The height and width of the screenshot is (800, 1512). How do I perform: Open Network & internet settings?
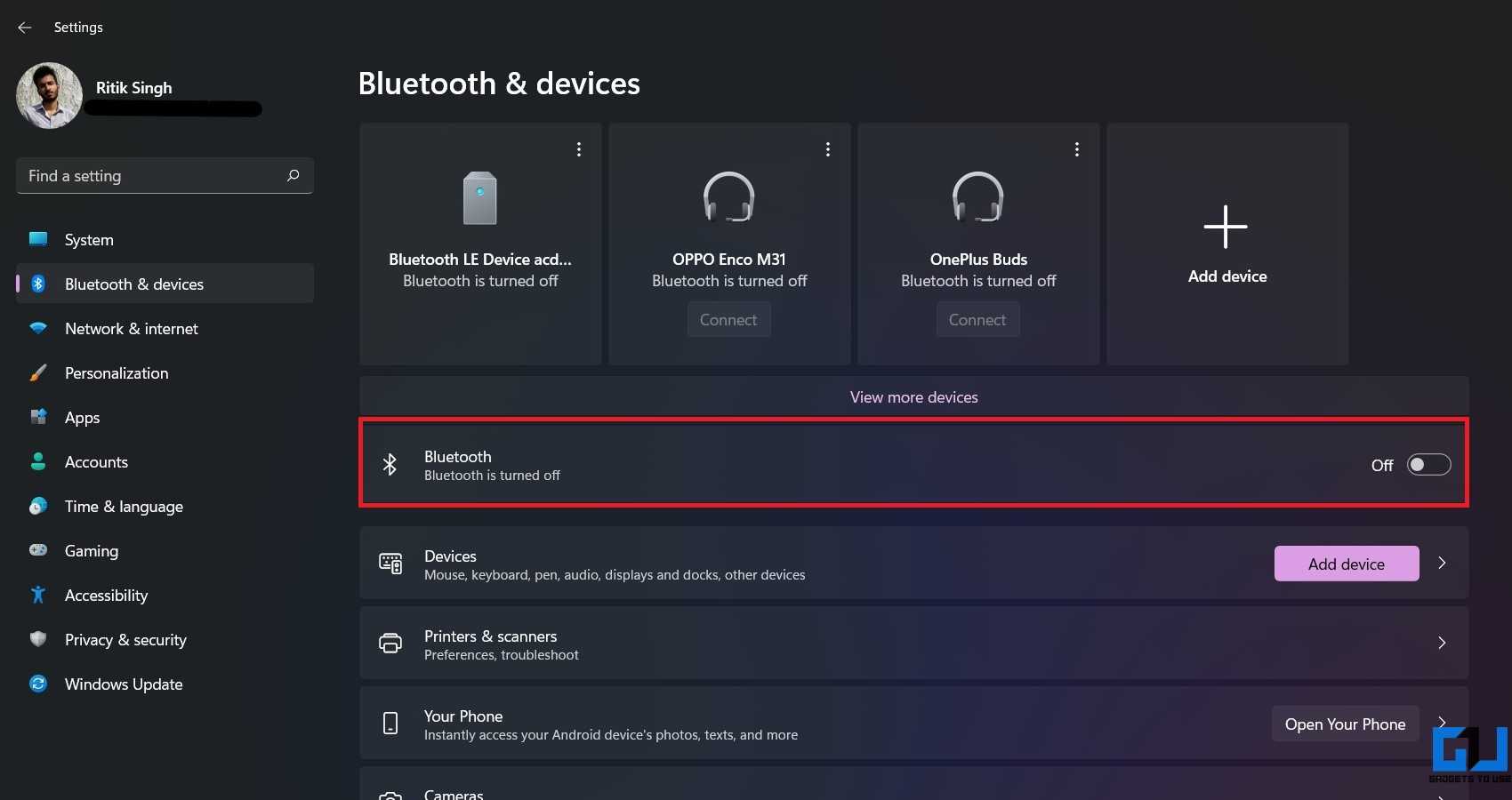click(x=165, y=329)
